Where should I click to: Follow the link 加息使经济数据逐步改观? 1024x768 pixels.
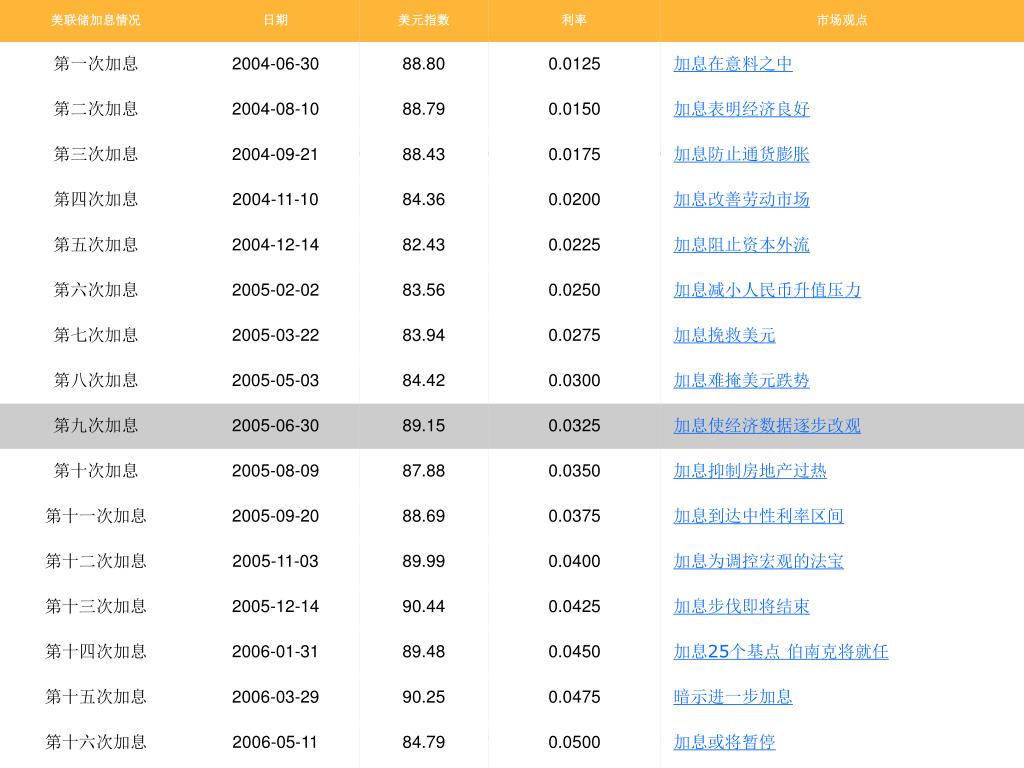(767, 426)
